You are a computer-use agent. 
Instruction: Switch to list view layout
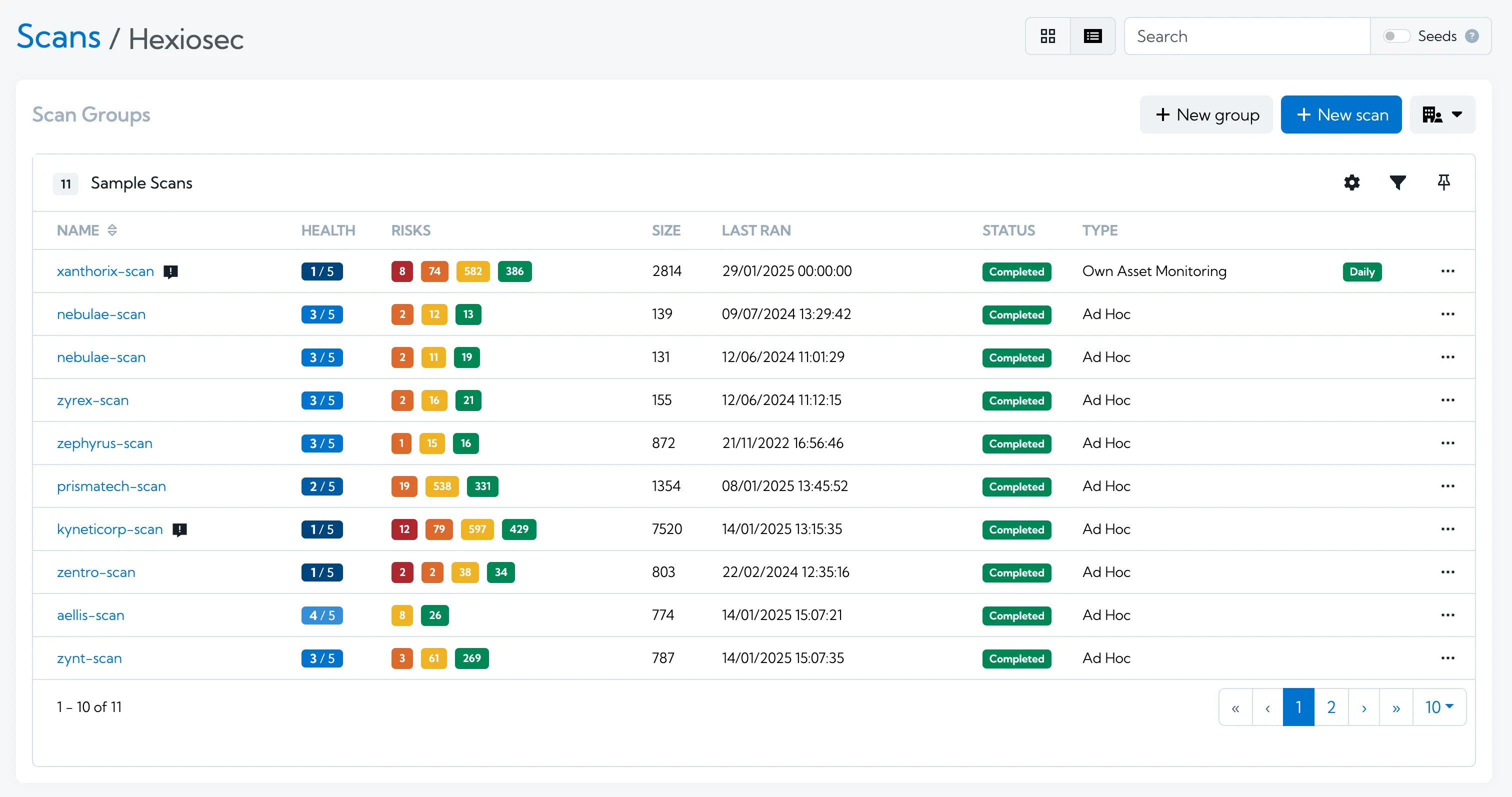[x=1092, y=36]
